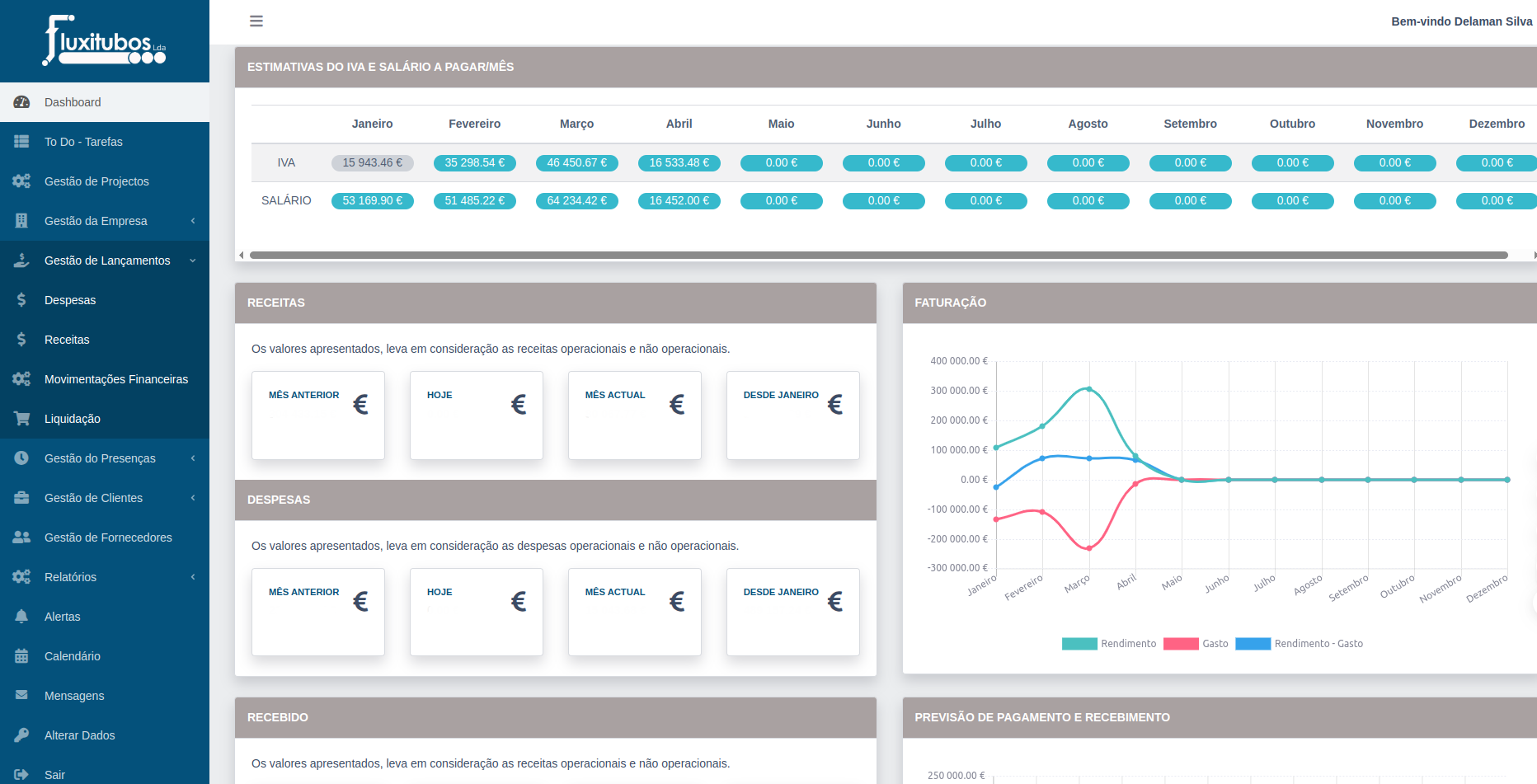This screenshot has width=1537, height=784.
Task: Collapse Gestão de Lançamentos submenu
Action: click(x=193, y=261)
